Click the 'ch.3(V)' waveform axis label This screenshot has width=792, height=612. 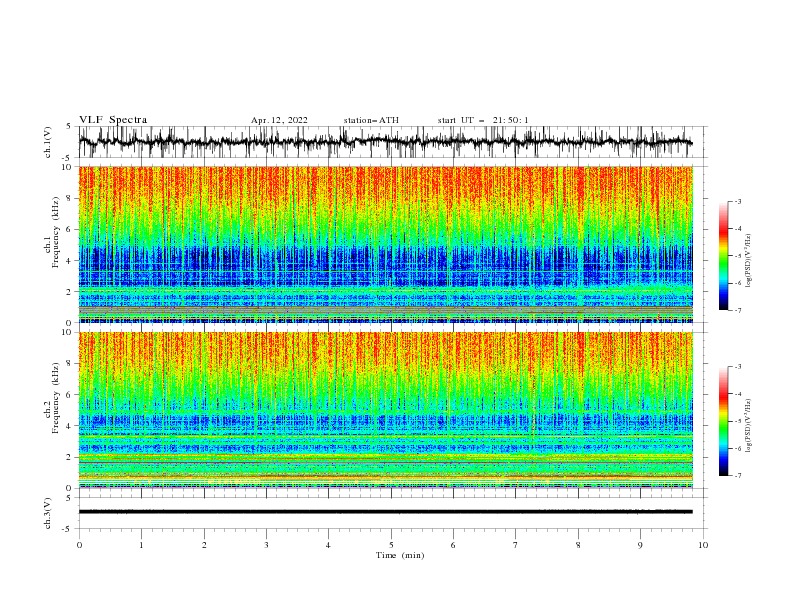click(48, 513)
